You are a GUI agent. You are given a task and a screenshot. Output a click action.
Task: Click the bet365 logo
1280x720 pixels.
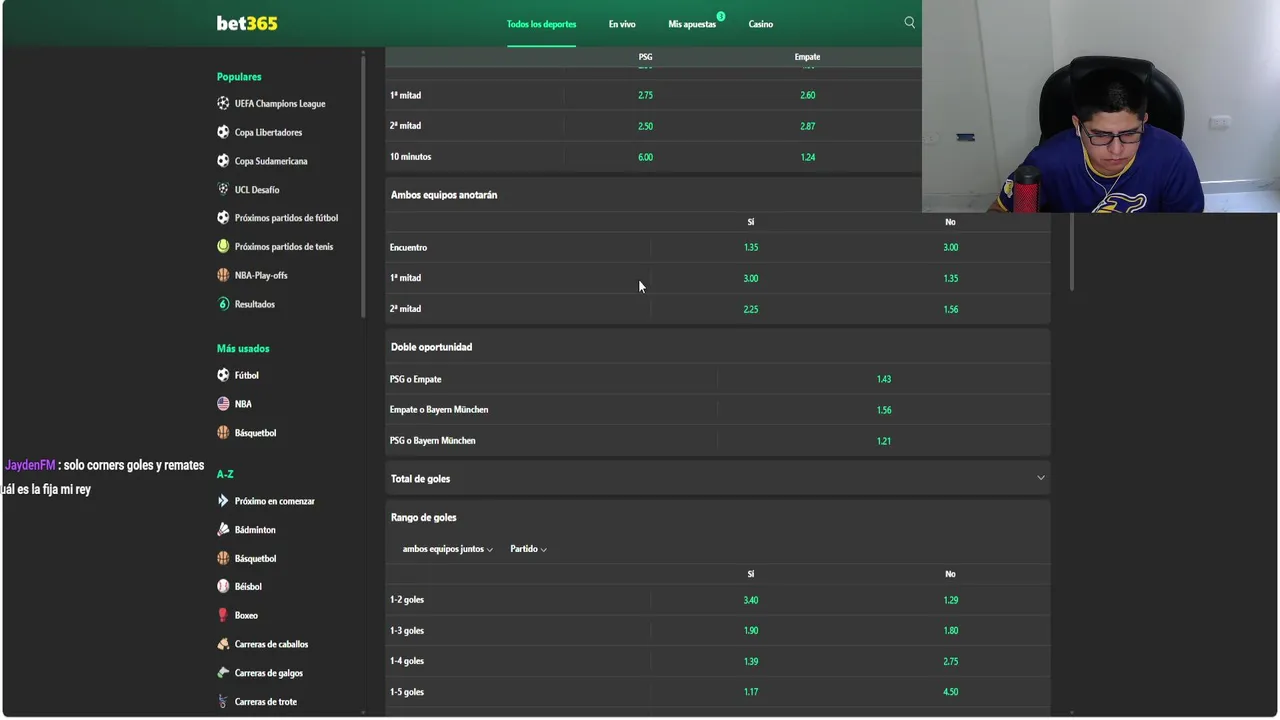coord(247,23)
